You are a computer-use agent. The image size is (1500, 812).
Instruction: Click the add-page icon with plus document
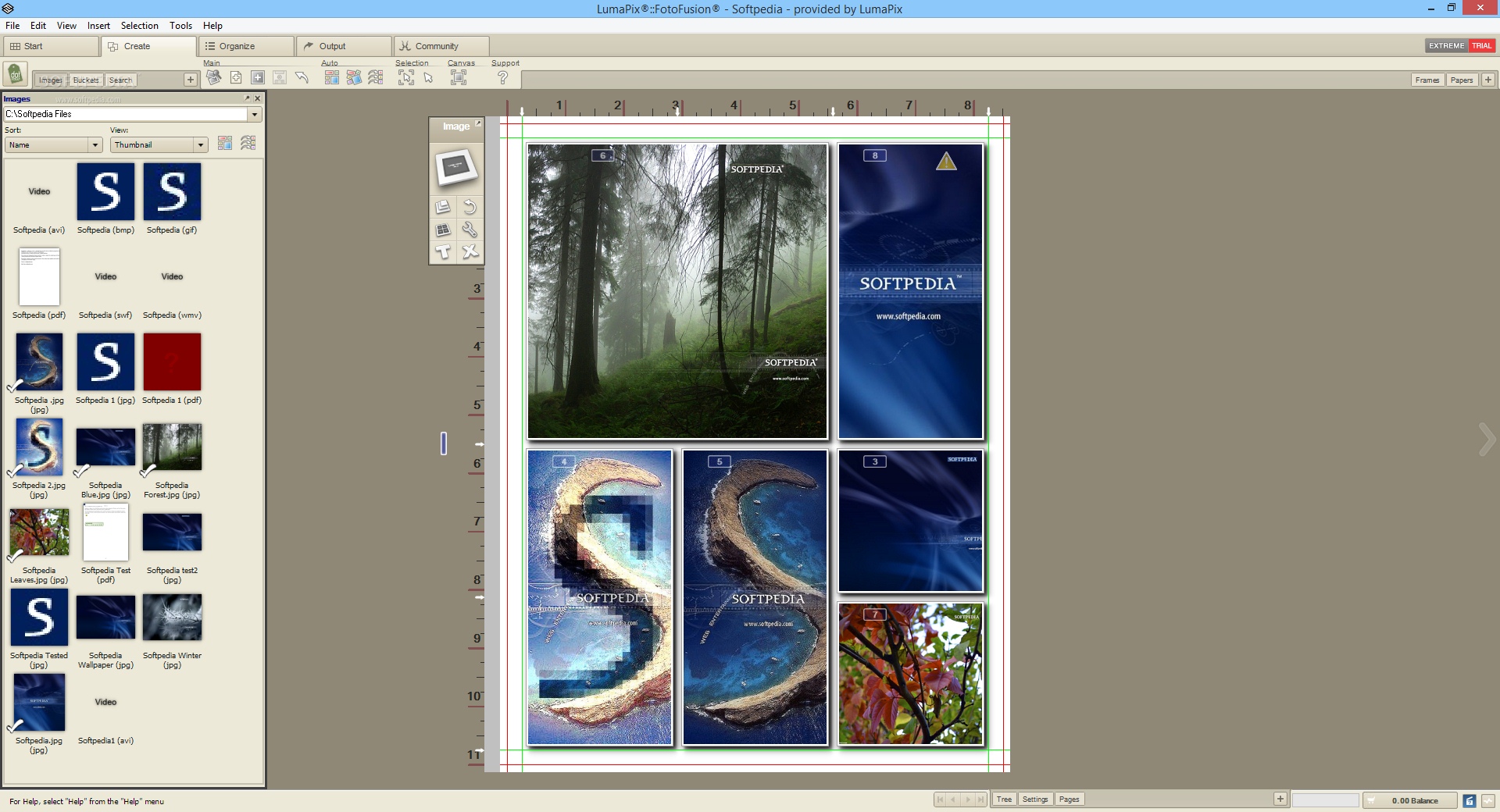pos(236,77)
